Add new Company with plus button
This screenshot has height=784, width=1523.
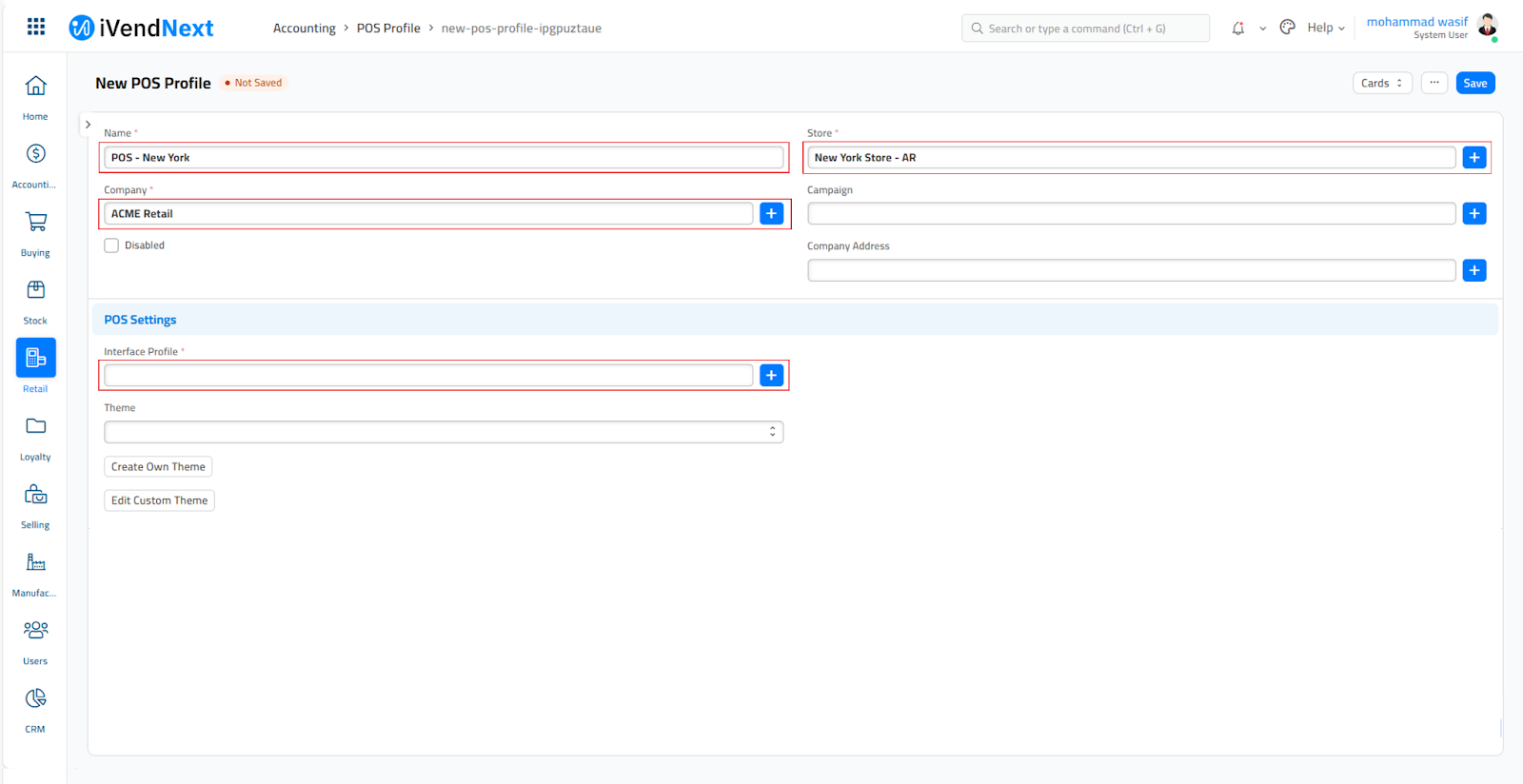tap(771, 213)
